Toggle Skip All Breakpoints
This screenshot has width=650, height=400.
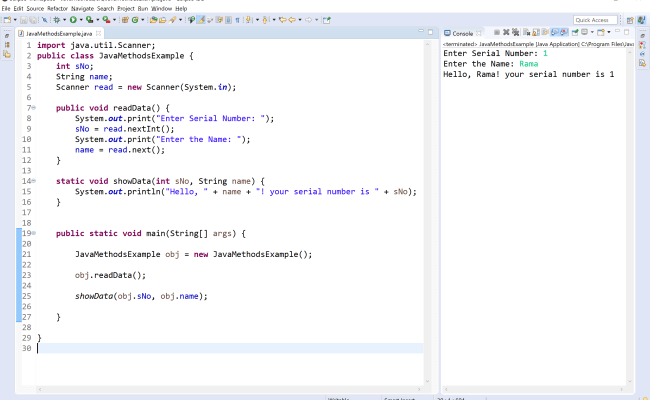(x=44, y=20)
